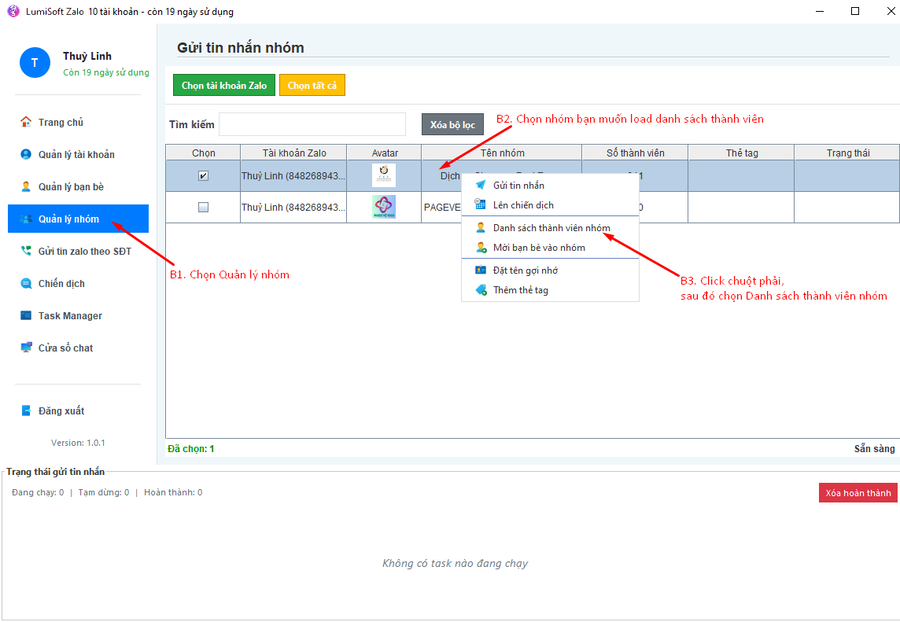
Task: Click the Trang chủ home icon
Action: click(x=26, y=122)
